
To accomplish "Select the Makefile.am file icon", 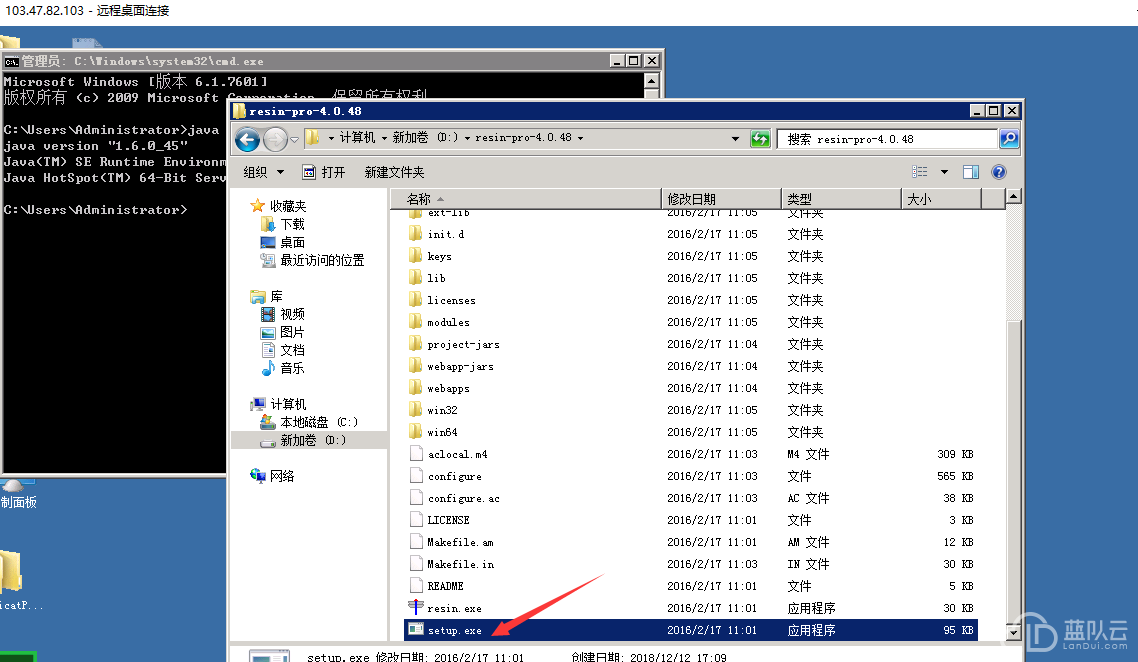I will click(x=416, y=542).
